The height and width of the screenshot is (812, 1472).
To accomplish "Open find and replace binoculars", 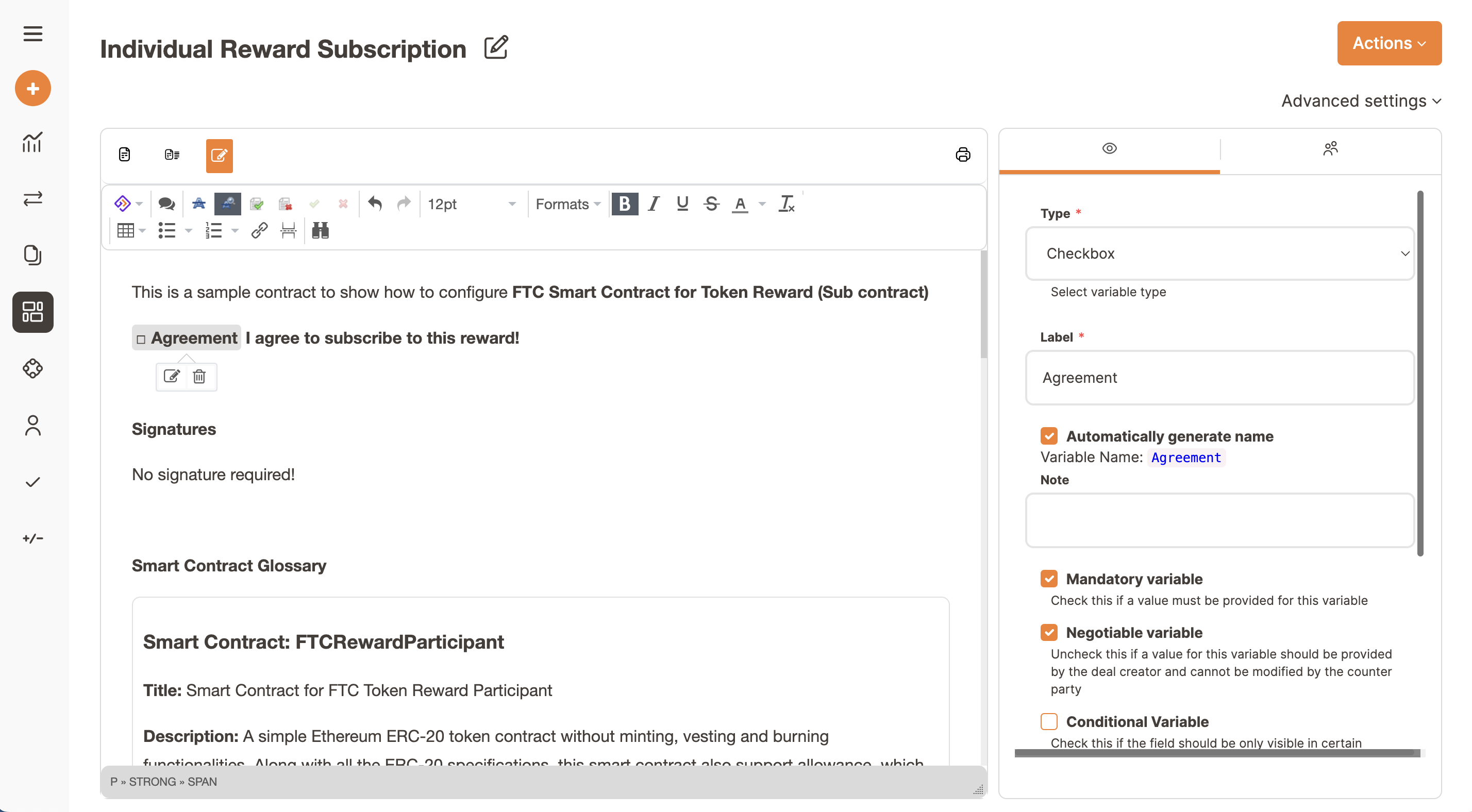I will (320, 230).
